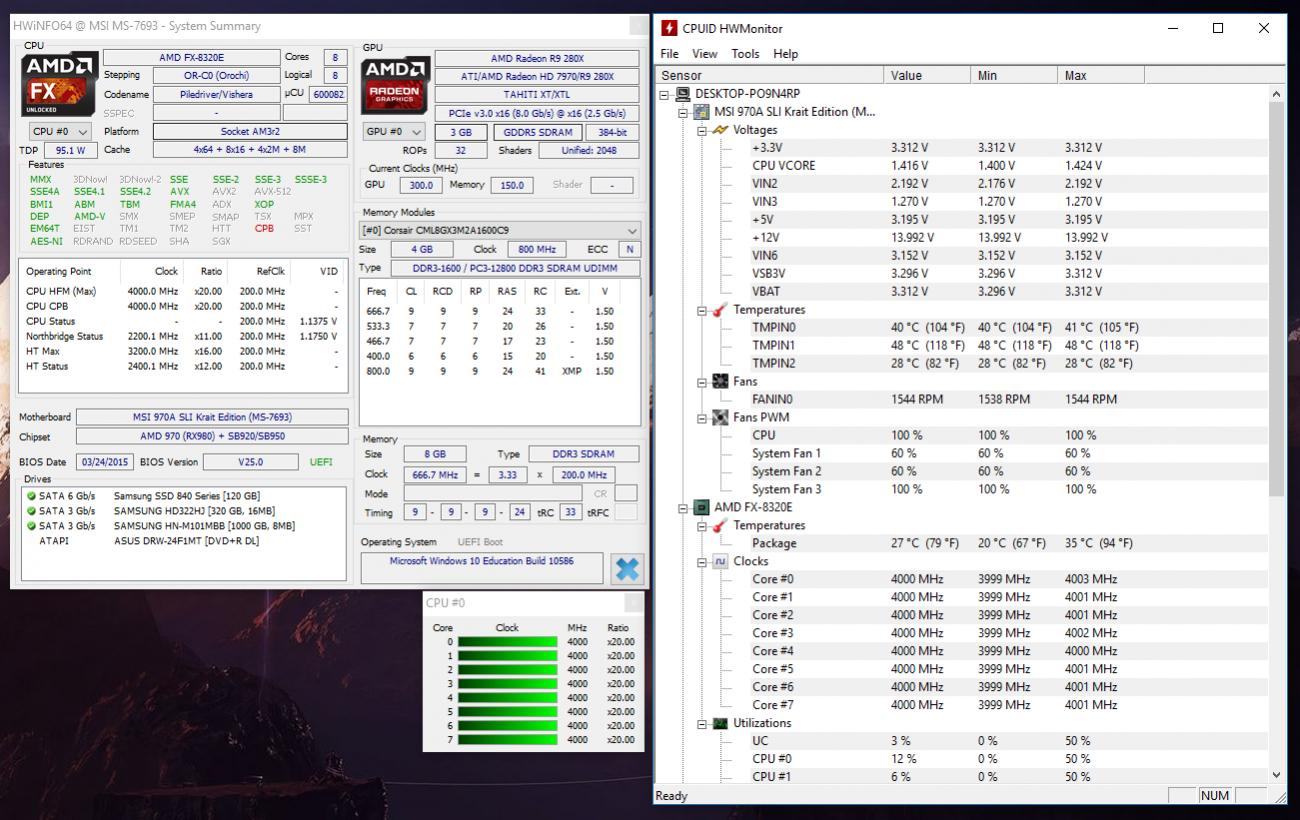Collapse the AMD FX-8320E node

(x=683, y=508)
